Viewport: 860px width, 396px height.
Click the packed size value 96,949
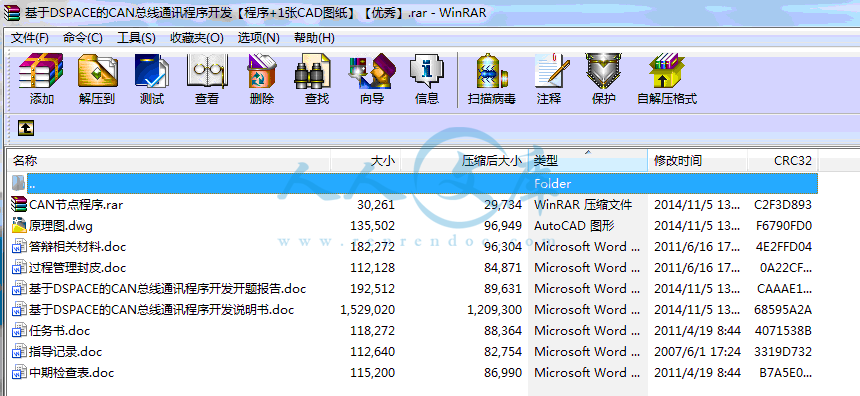pos(503,226)
